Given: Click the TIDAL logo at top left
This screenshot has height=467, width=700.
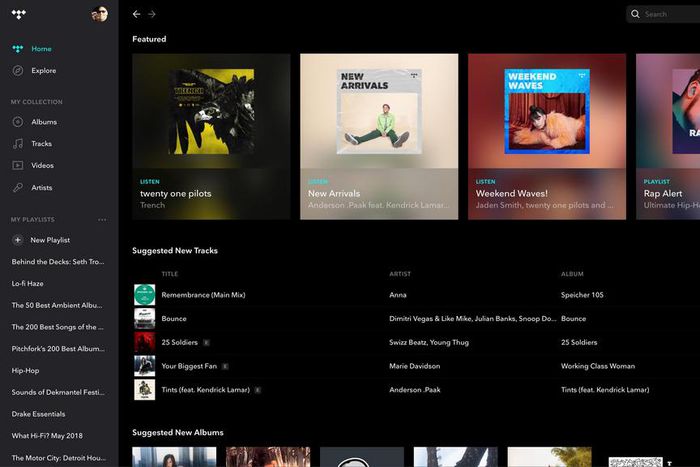Looking at the screenshot, I should (x=18, y=14).
